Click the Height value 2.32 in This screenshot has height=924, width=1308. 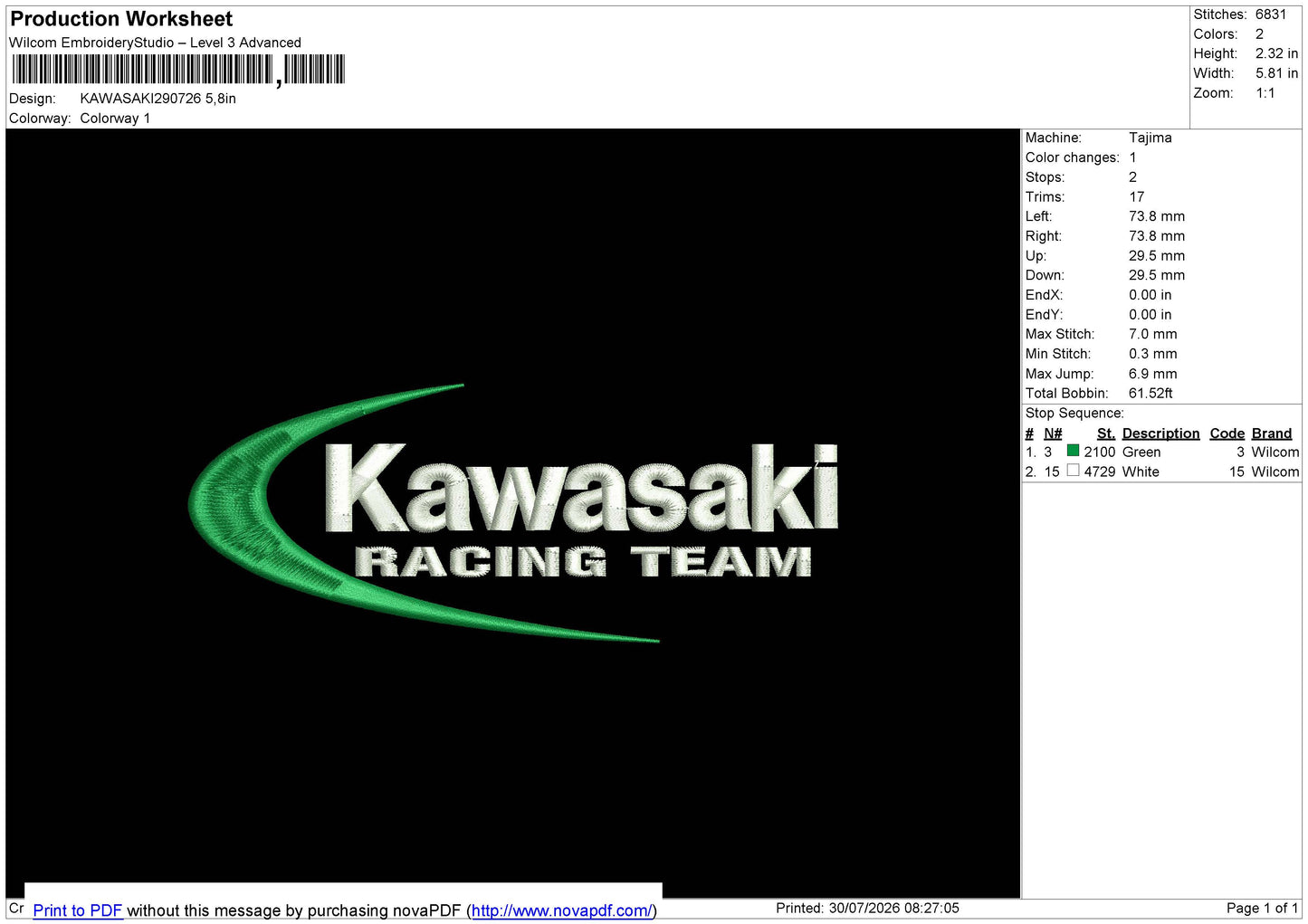pyautogui.click(x=1276, y=53)
